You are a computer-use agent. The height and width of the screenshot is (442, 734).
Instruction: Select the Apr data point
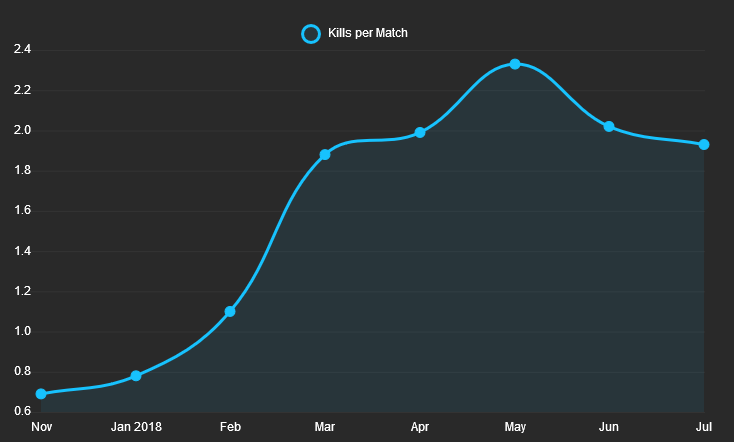point(420,133)
